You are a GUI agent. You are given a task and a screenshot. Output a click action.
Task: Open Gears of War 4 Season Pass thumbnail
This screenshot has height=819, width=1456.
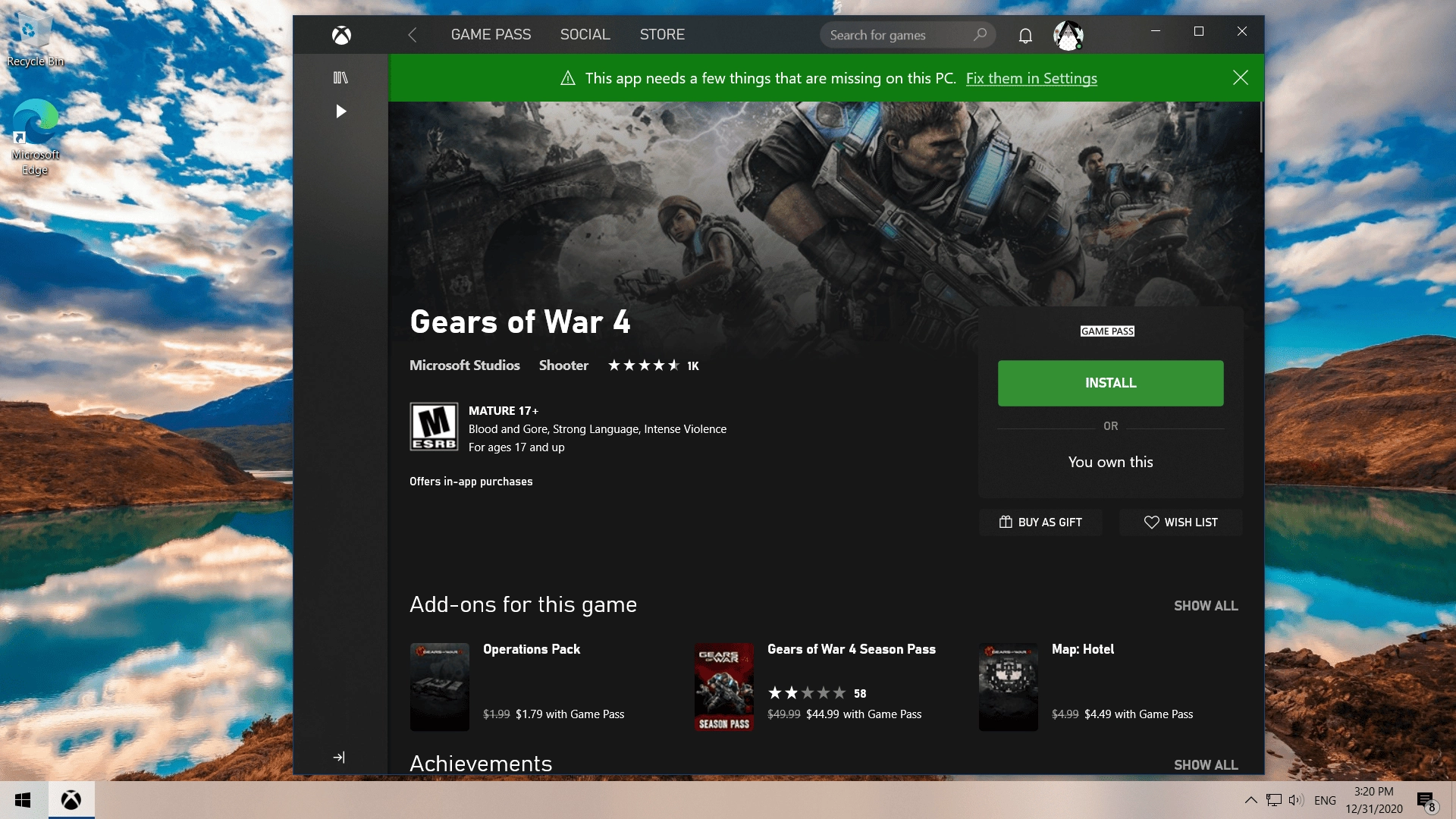pos(724,686)
